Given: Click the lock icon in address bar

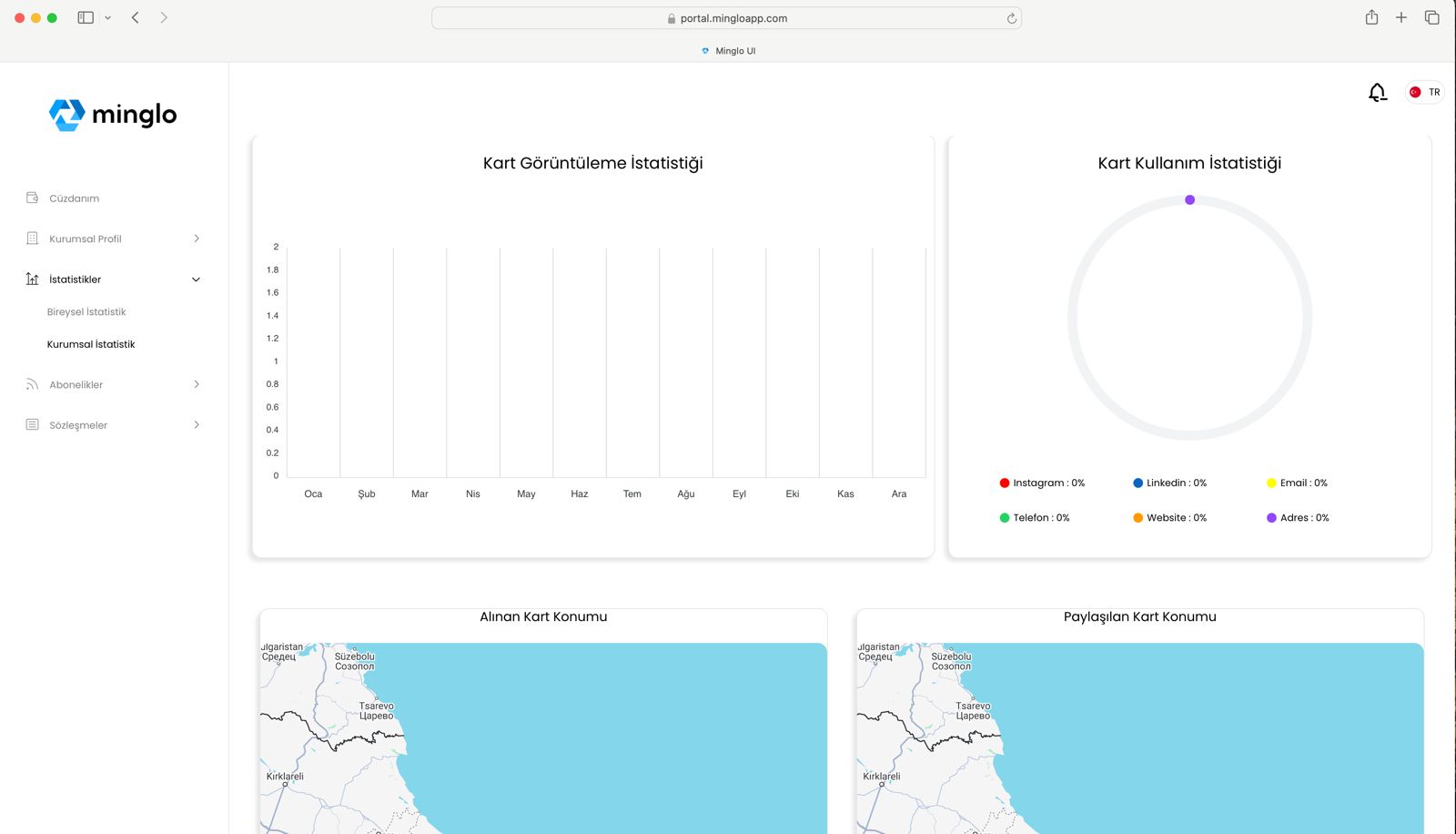Looking at the screenshot, I should point(672,18).
